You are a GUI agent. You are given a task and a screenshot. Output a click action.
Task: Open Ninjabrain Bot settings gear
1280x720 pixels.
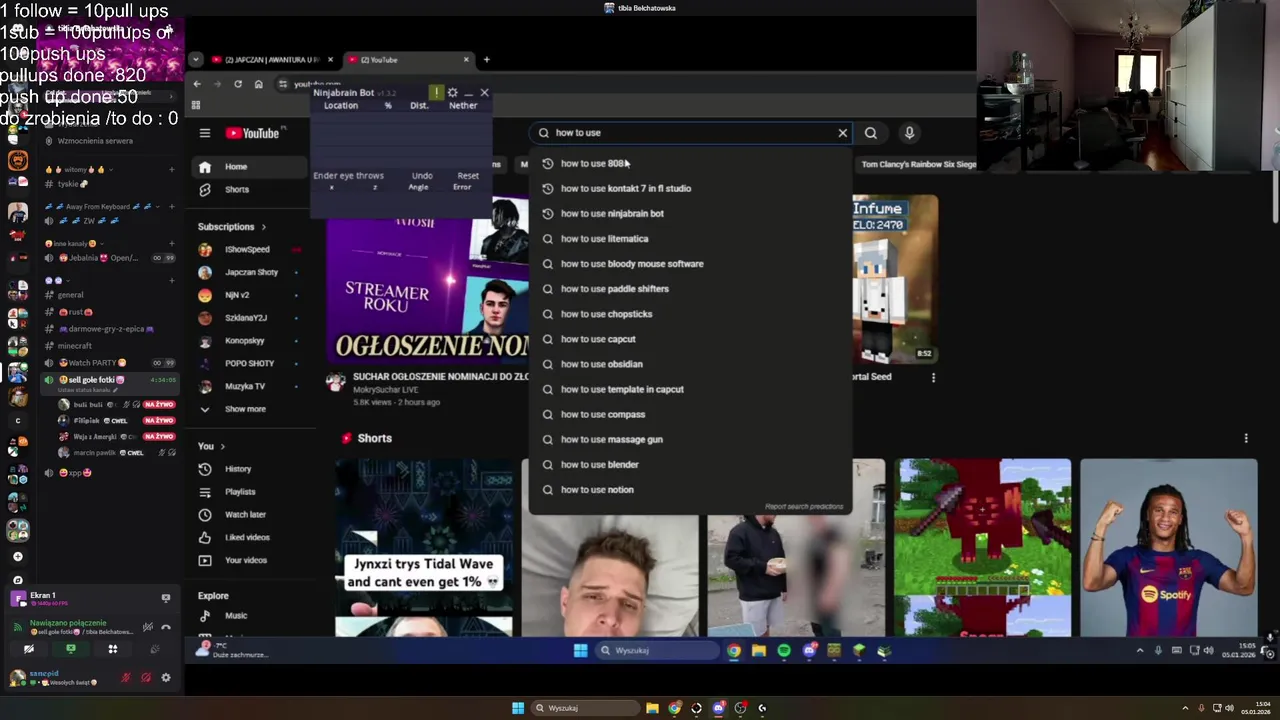pos(452,93)
